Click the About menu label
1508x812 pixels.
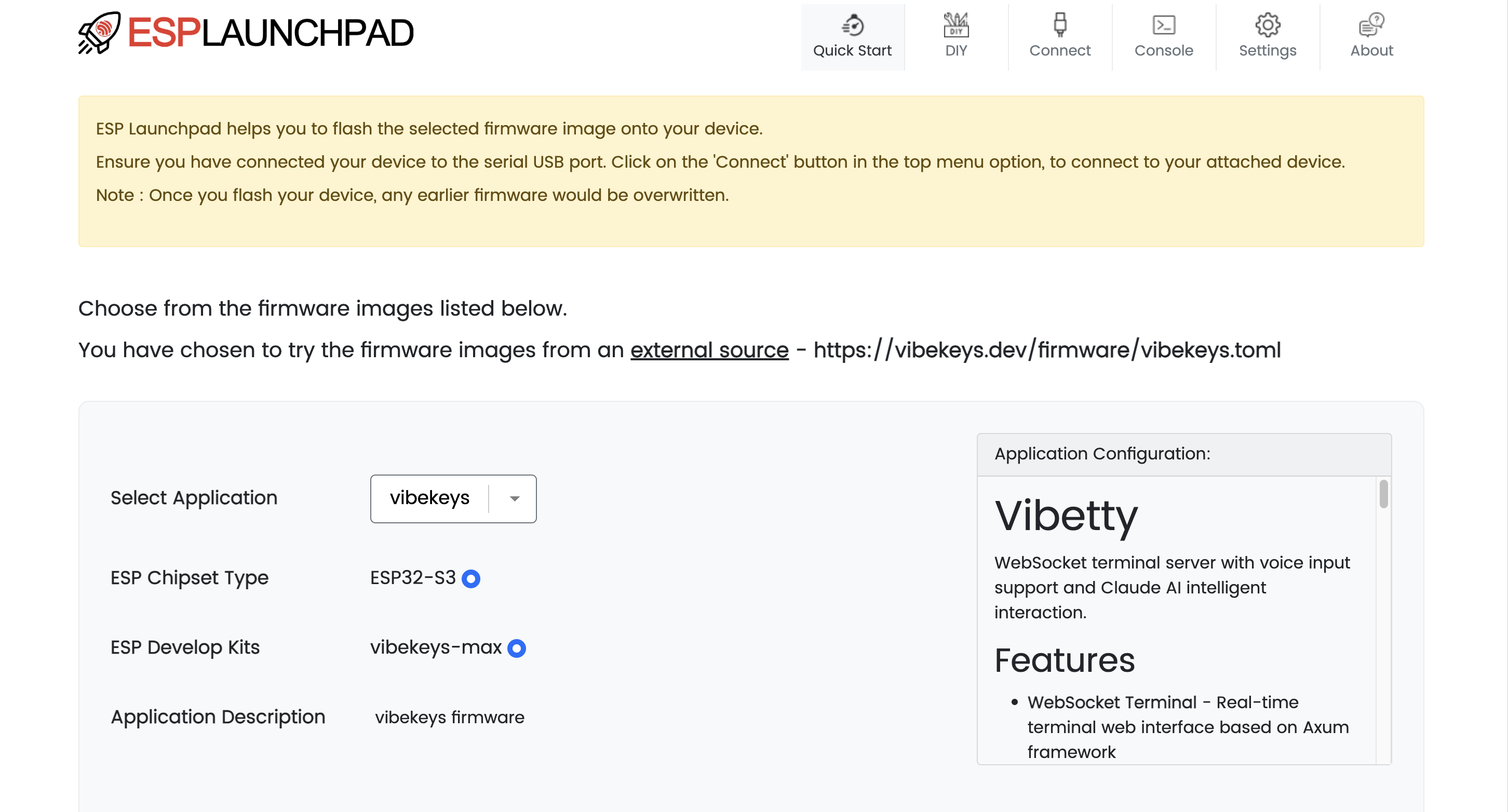(x=1371, y=51)
